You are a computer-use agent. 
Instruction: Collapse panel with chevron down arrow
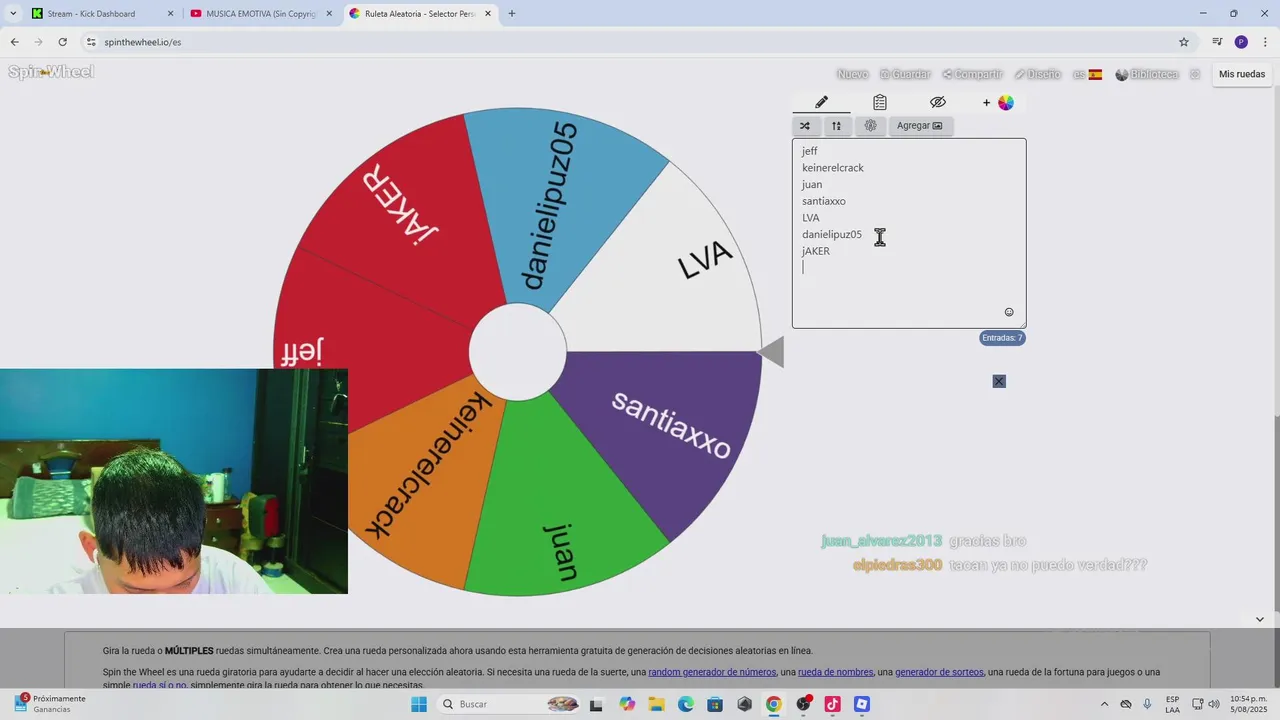pos(1259,619)
